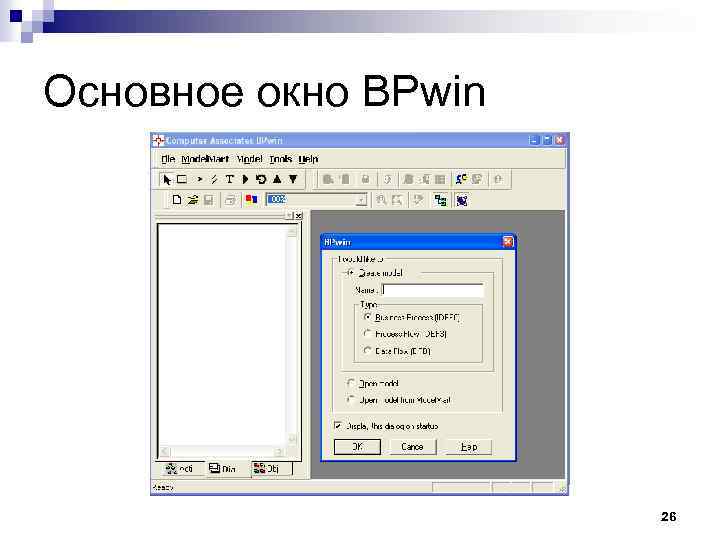This screenshot has width=720, height=540.
Task: Click the Help button in BPwin dialog
Action: pos(468,446)
